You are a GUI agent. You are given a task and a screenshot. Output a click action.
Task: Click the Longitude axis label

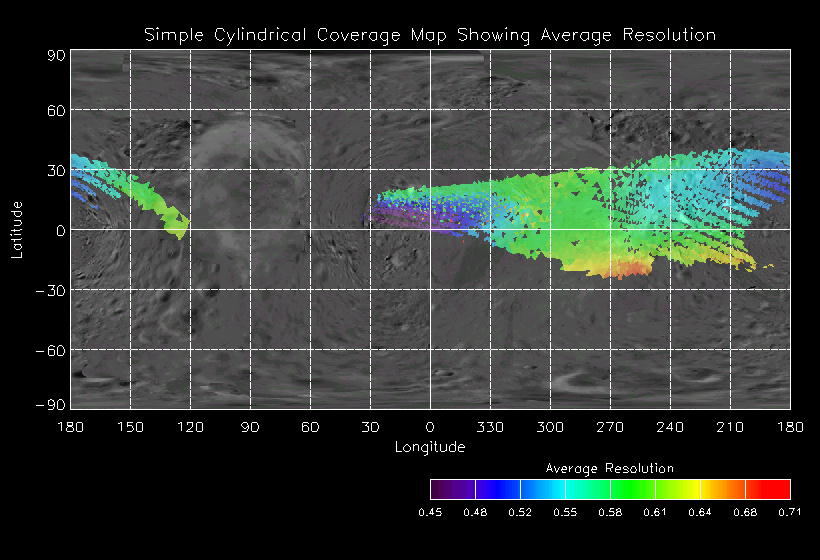(430, 447)
